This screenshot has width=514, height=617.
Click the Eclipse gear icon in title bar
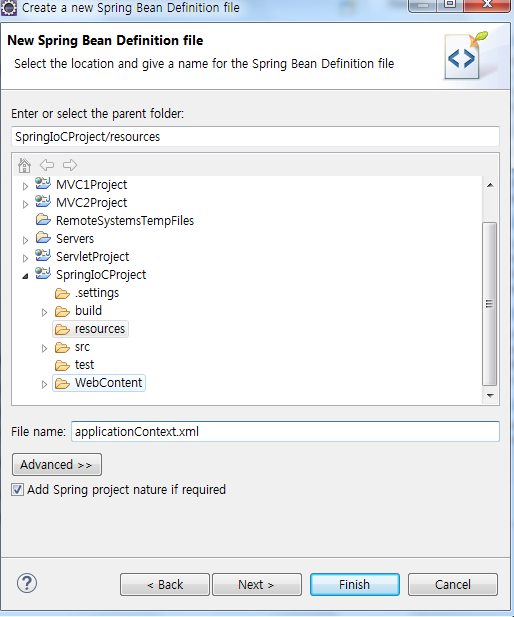click(x=9, y=7)
